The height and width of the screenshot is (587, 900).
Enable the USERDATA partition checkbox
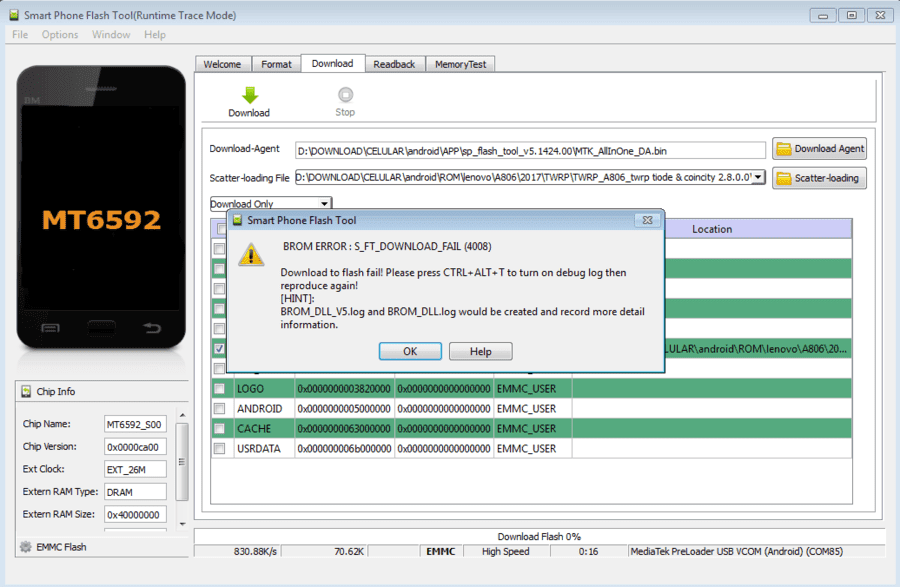(x=219, y=448)
